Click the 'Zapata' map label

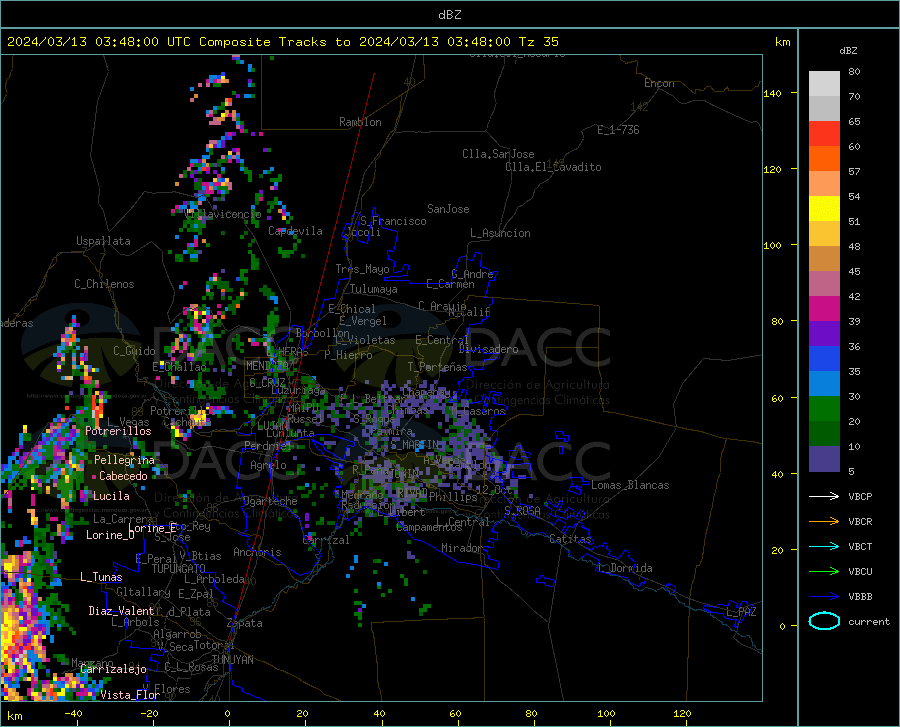coord(245,623)
